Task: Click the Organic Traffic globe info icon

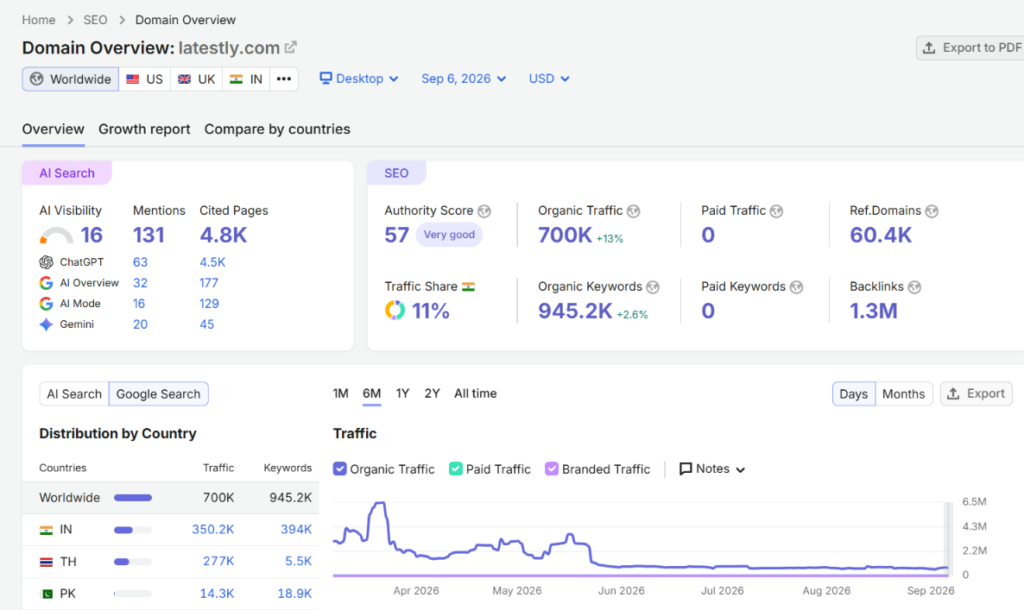Action: [x=633, y=211]
